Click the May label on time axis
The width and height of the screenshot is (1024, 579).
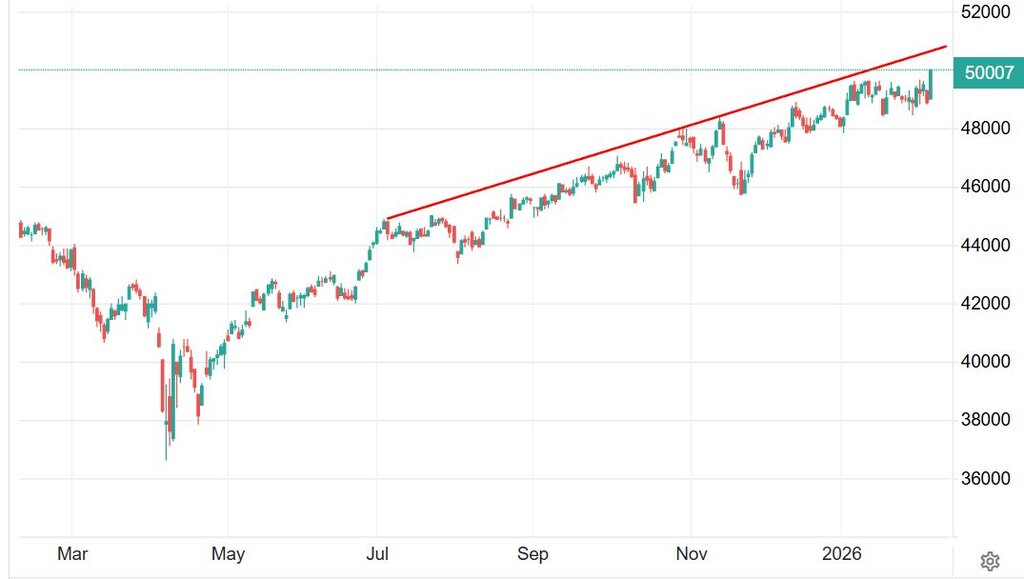pyautogui.click(x=228, y=553)
